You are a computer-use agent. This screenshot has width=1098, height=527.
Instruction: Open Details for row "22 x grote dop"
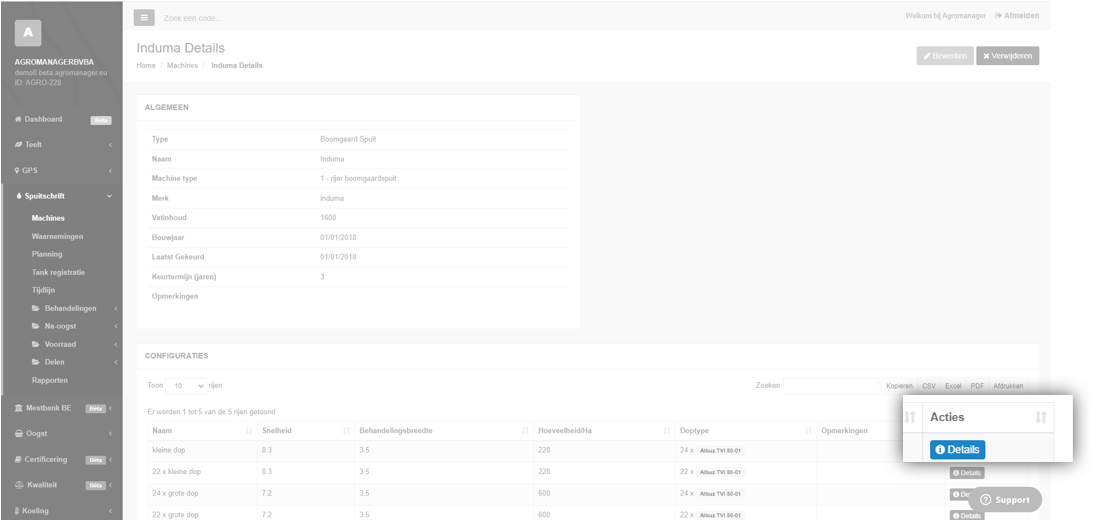tap(966, 516)
